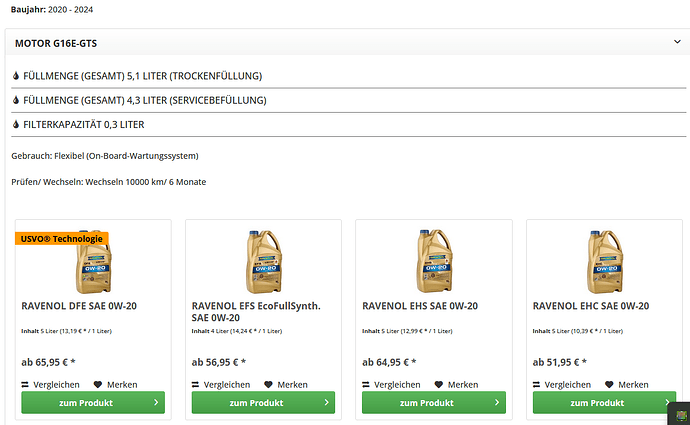This screenshot has height=425, width=690.
Task: Click the USVO Technologie badge
Action: point(62,238)
